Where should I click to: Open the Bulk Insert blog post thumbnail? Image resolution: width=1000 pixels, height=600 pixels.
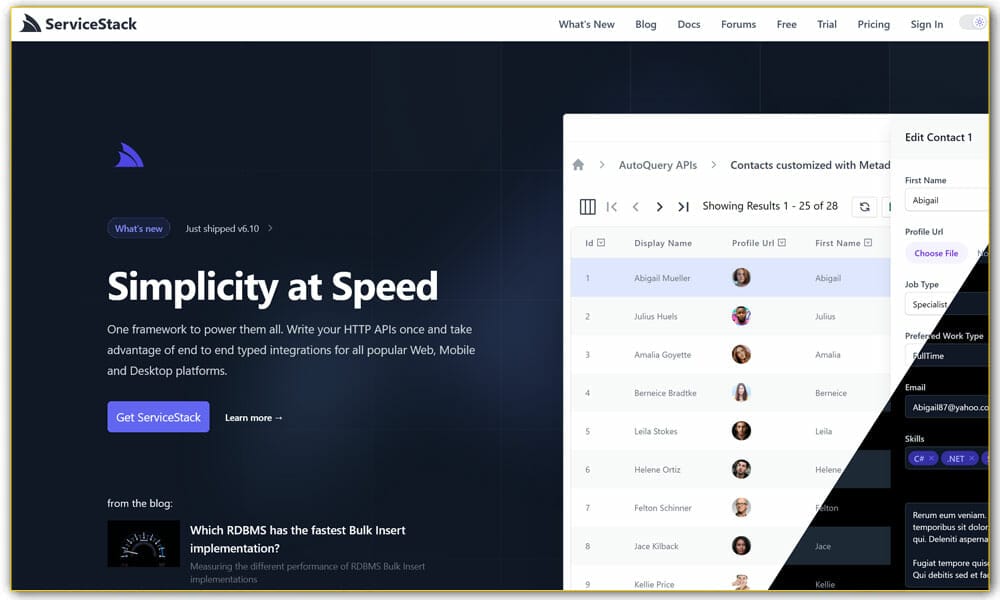coord(144,544)
